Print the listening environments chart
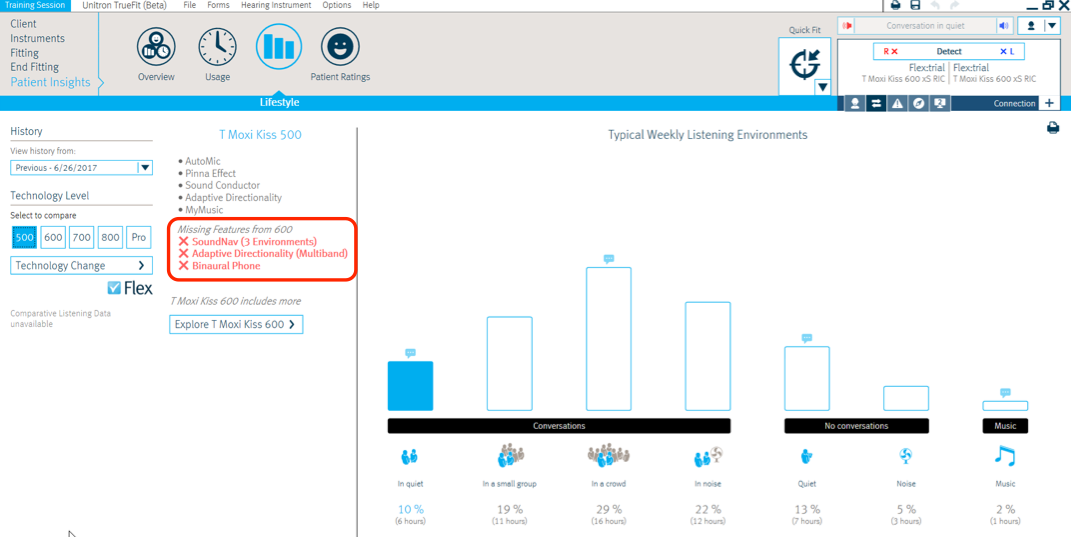Screen dimensions: 1071x537 coord(1053,128)
